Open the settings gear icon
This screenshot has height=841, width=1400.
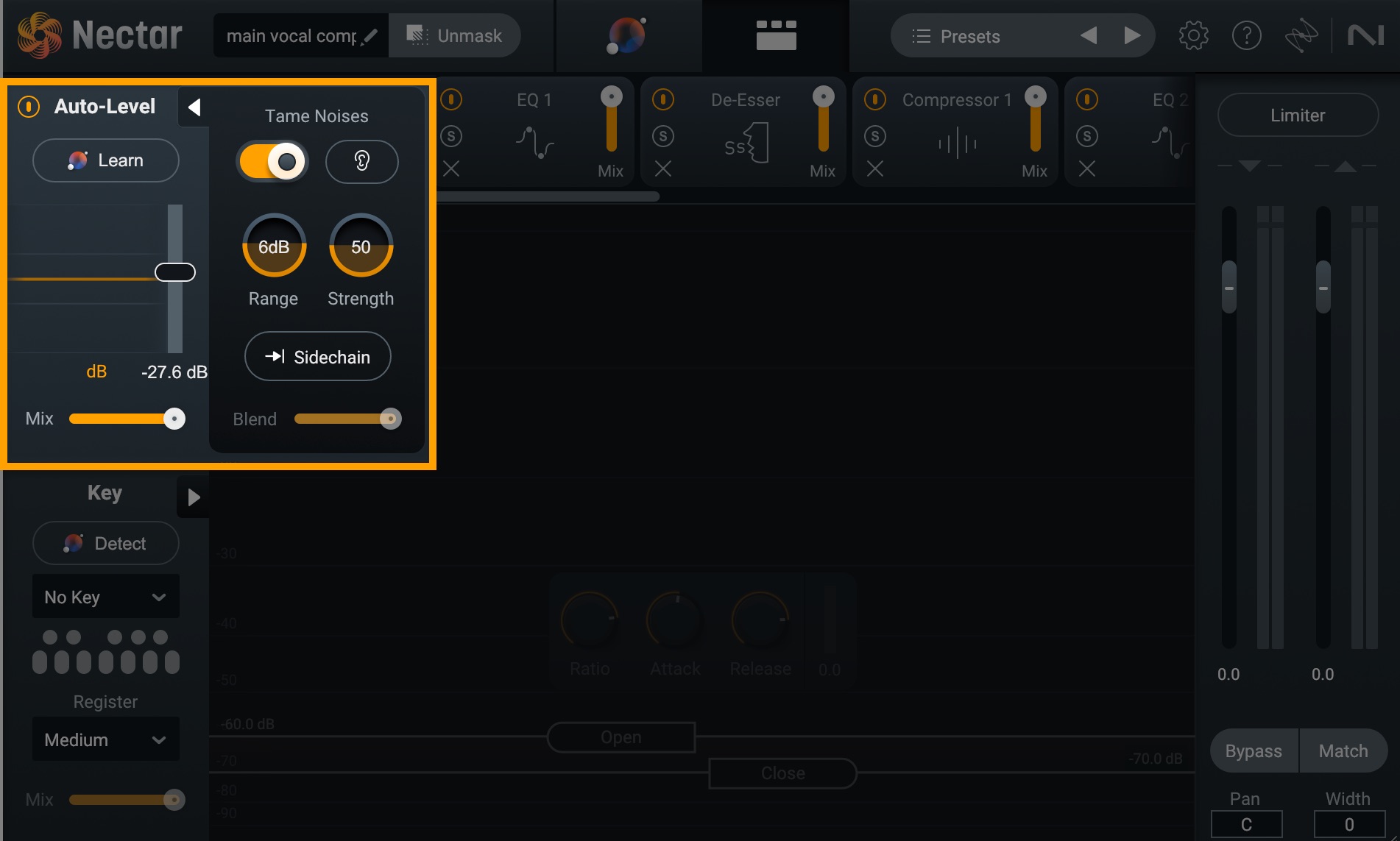(x=1193, y=35)
